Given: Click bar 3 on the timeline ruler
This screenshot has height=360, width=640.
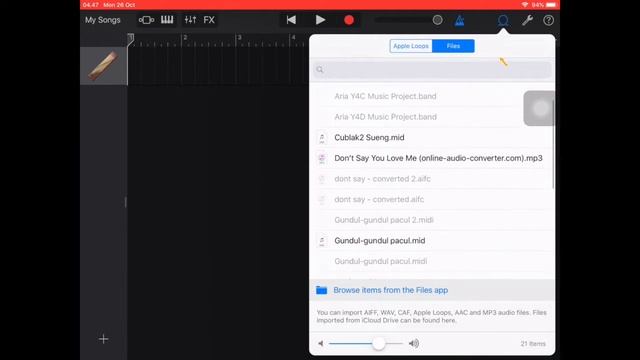Looking at the screenshot, I should click(239, 38).
